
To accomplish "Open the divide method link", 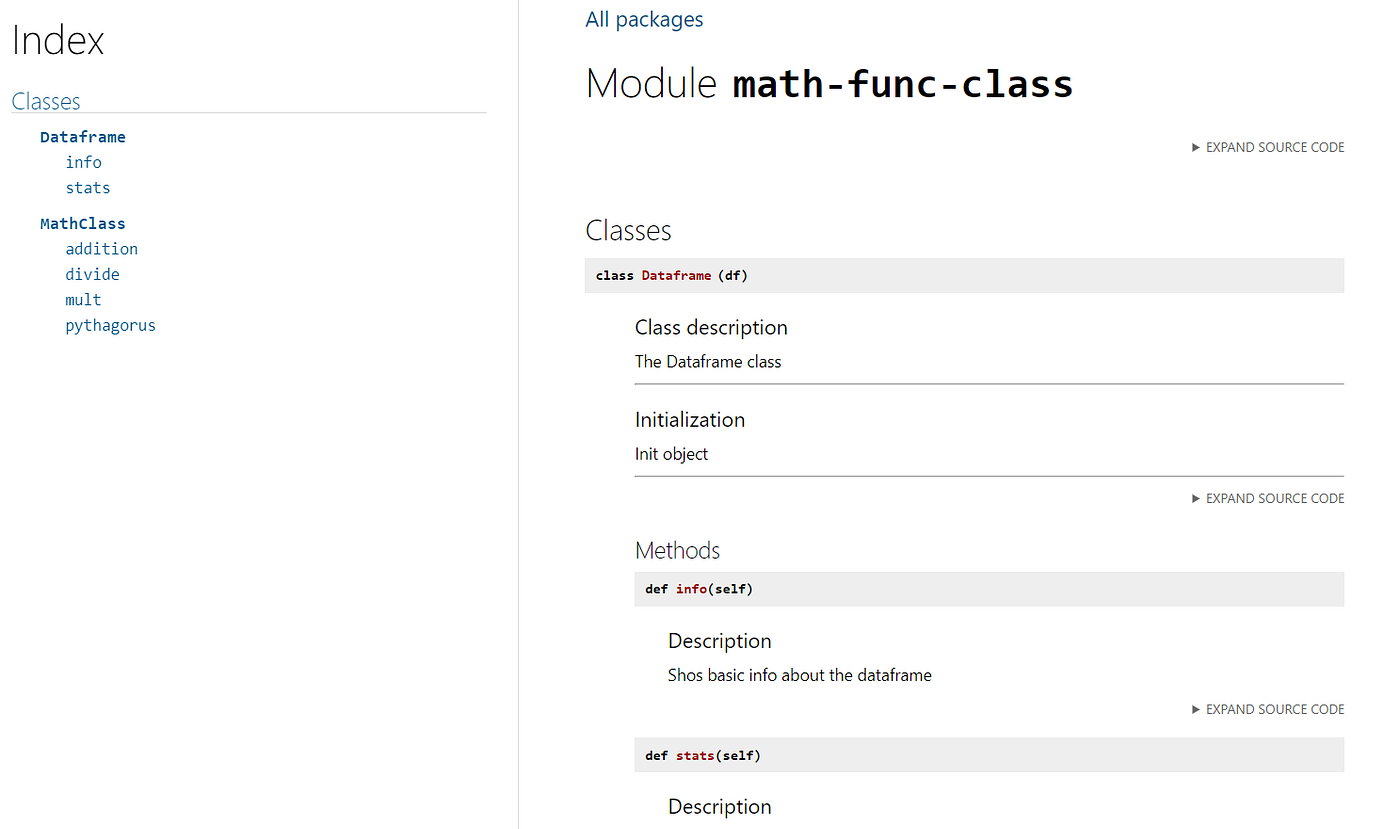I will pyautogui.click(x=93, y=274).
